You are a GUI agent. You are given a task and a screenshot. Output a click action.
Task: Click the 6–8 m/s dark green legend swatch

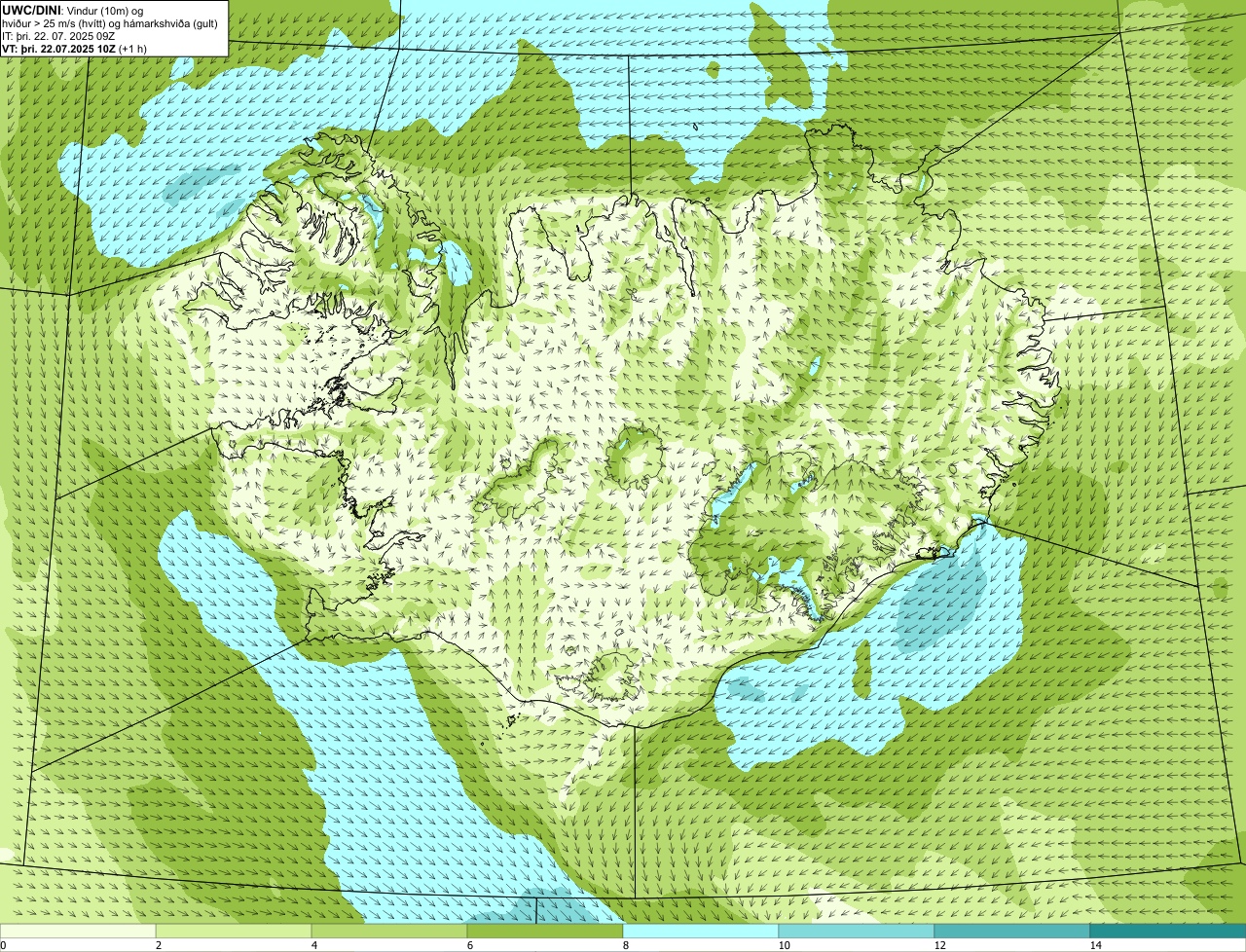[x=545, y=931]
